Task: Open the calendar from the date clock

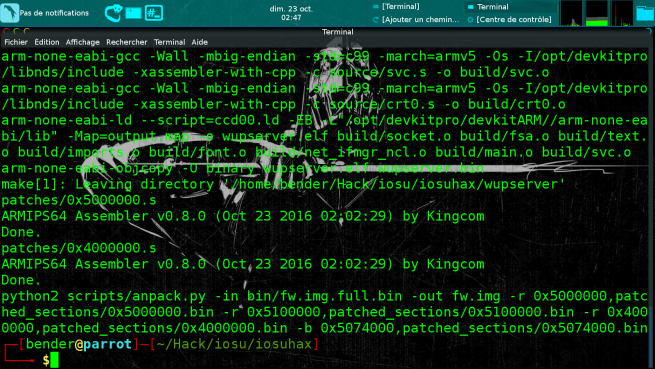Action: [291, 13]
